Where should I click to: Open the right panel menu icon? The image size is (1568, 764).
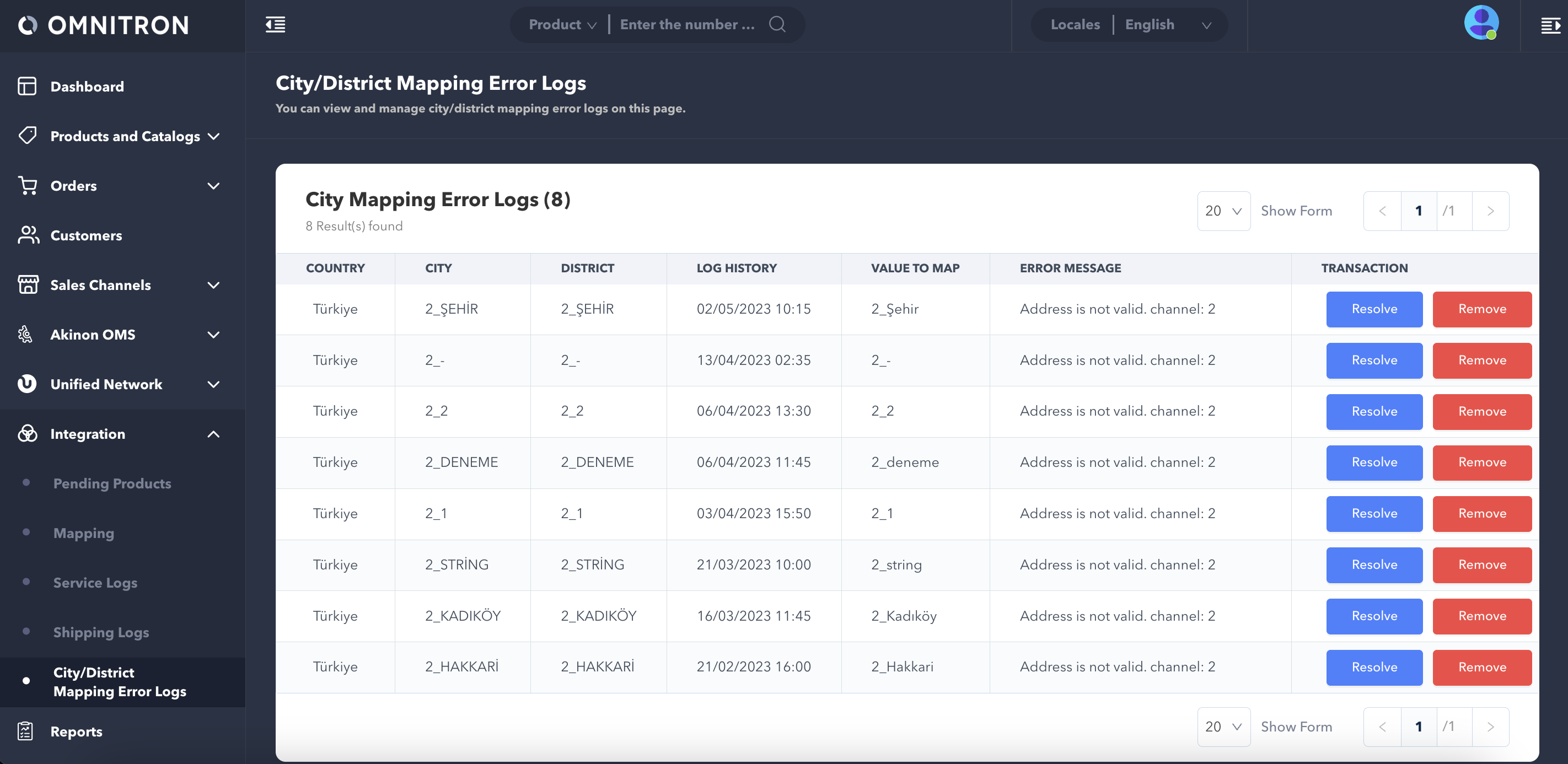(1550, 25)
